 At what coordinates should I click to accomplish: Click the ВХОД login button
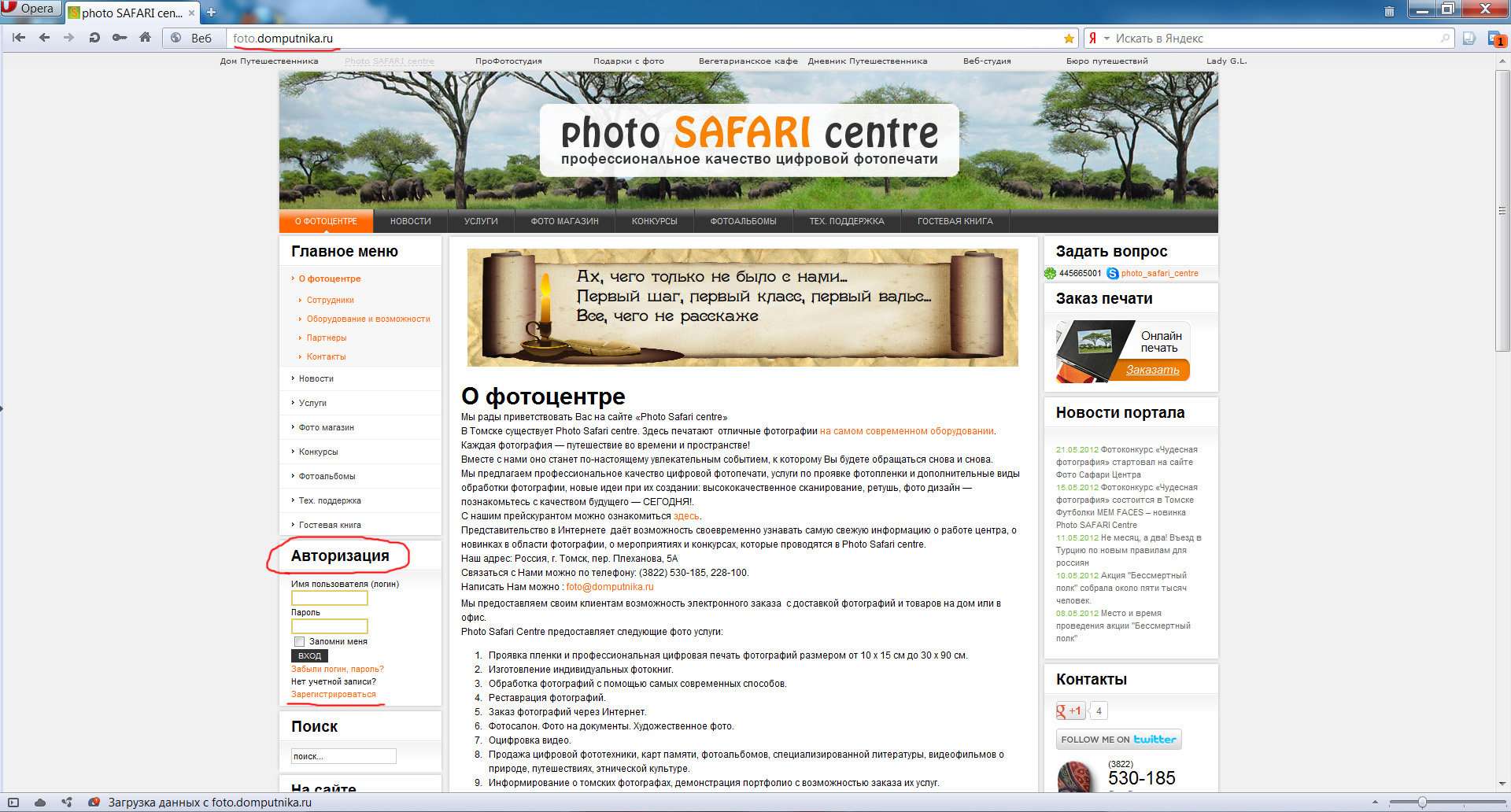[x=309, y=655]
